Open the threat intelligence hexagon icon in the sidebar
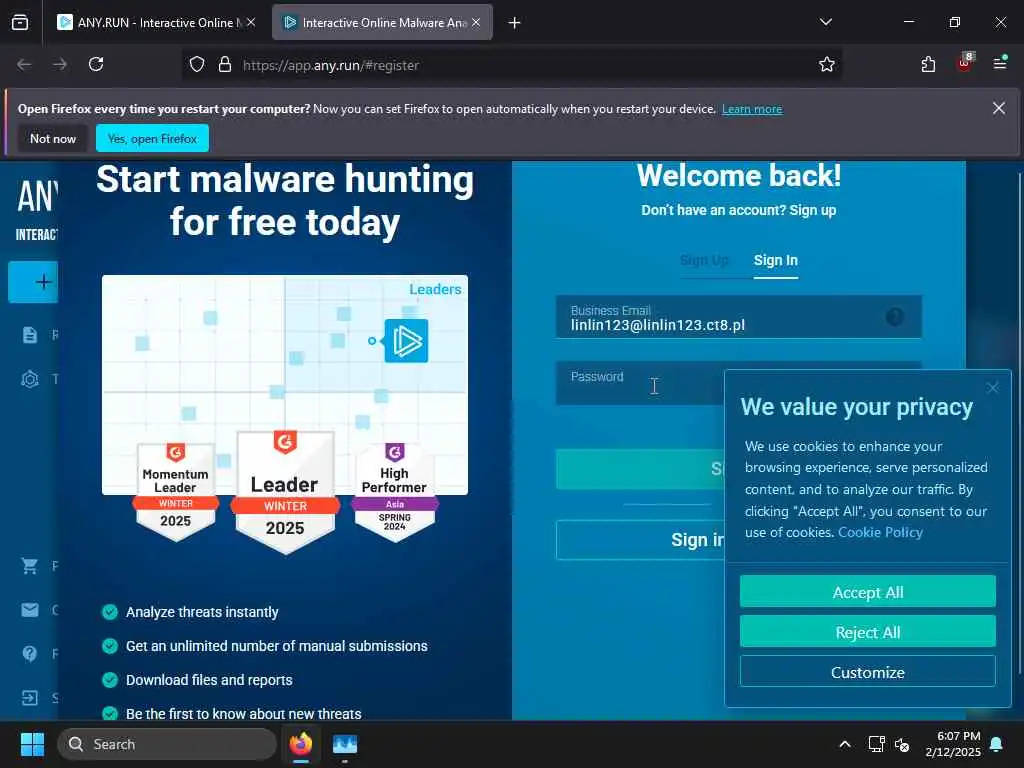The height and width of the screenshot is (768, 1024). pos(30,379)
